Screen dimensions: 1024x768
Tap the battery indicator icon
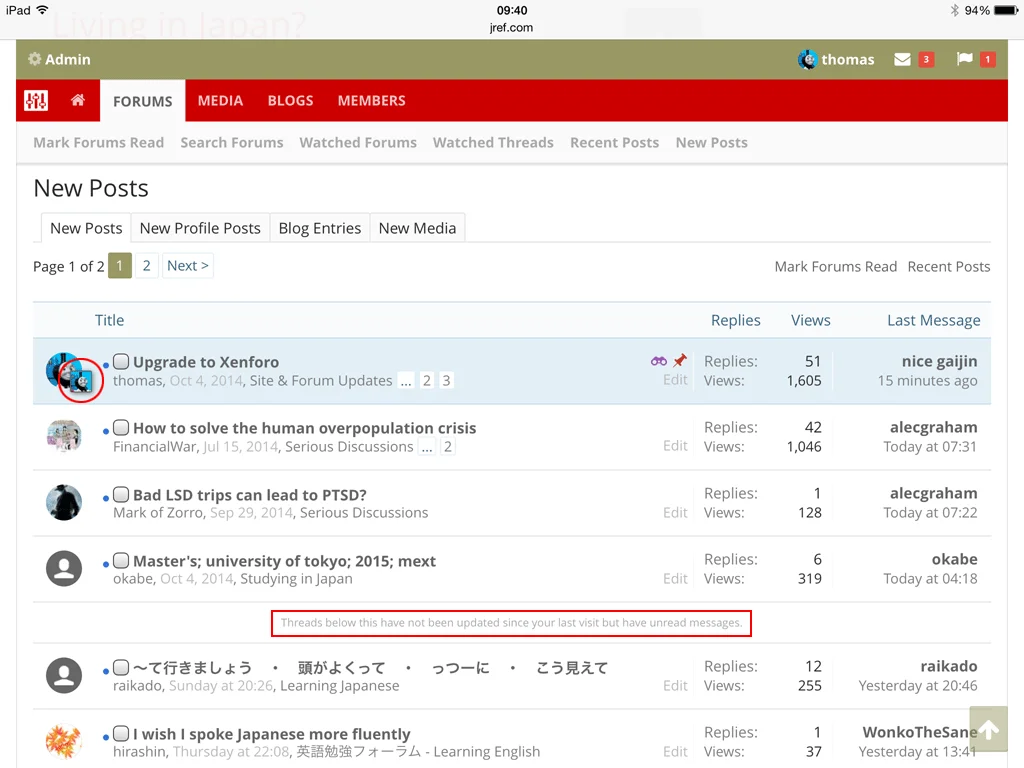point(1006,10)
